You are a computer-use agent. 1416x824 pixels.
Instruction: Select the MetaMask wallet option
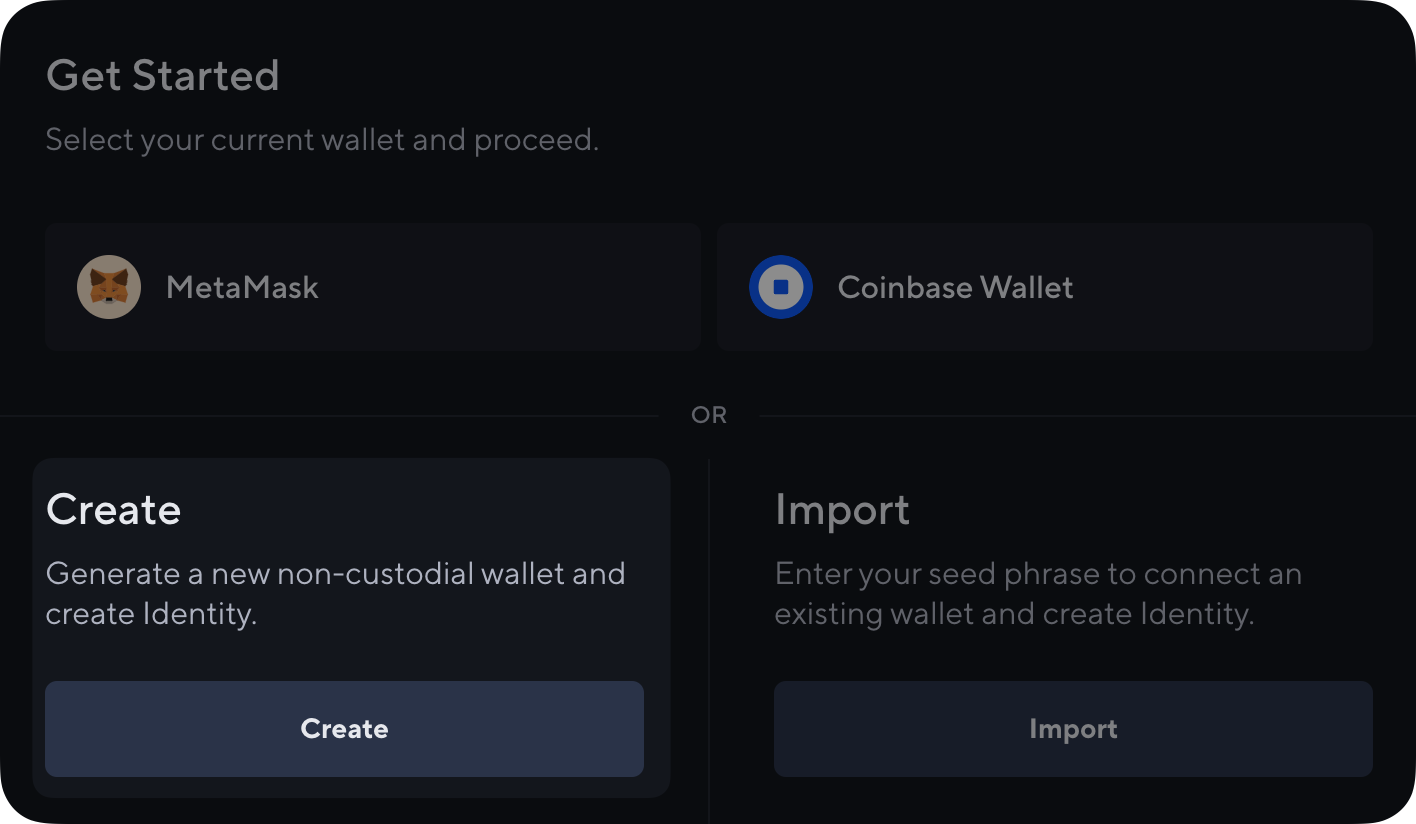coord(373,287)
